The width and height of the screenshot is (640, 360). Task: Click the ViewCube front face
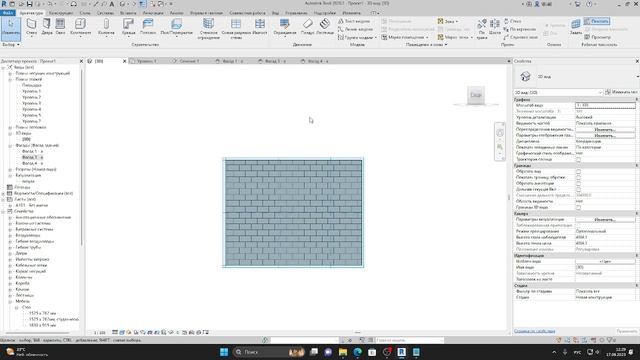pos(476,95)
